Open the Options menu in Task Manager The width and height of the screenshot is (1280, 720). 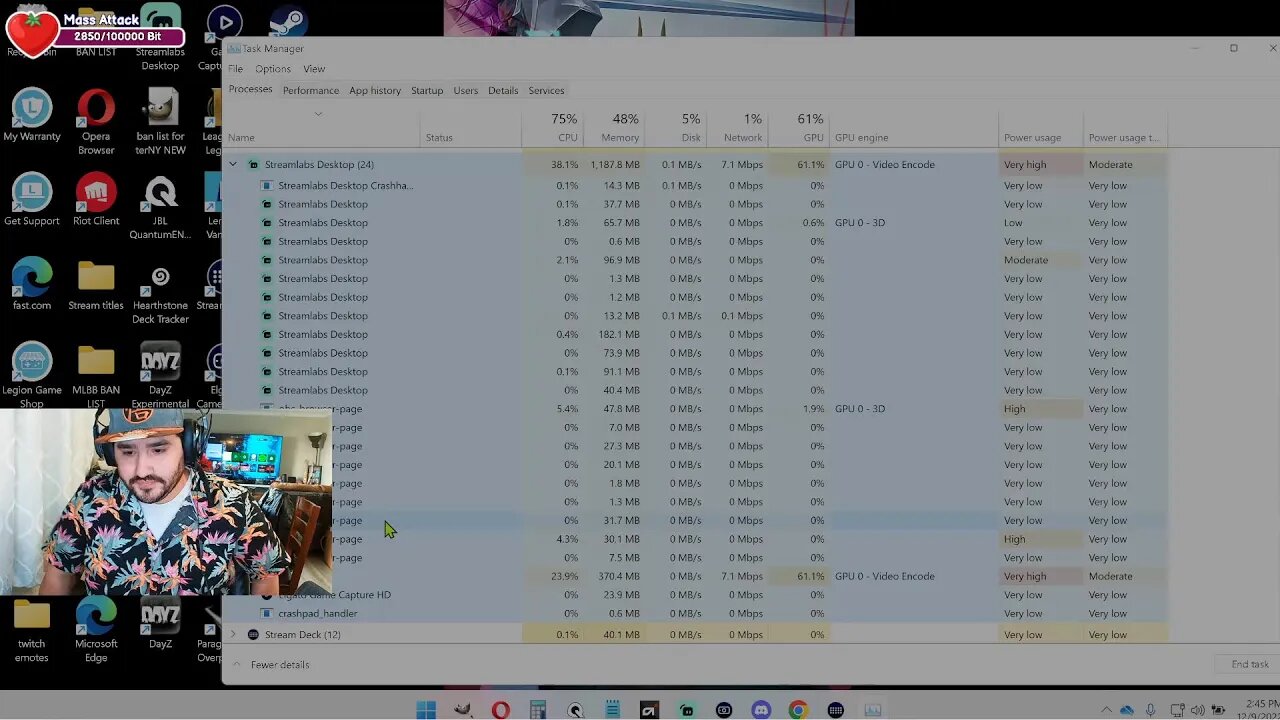pyautogui.click(x=272, y=69)
